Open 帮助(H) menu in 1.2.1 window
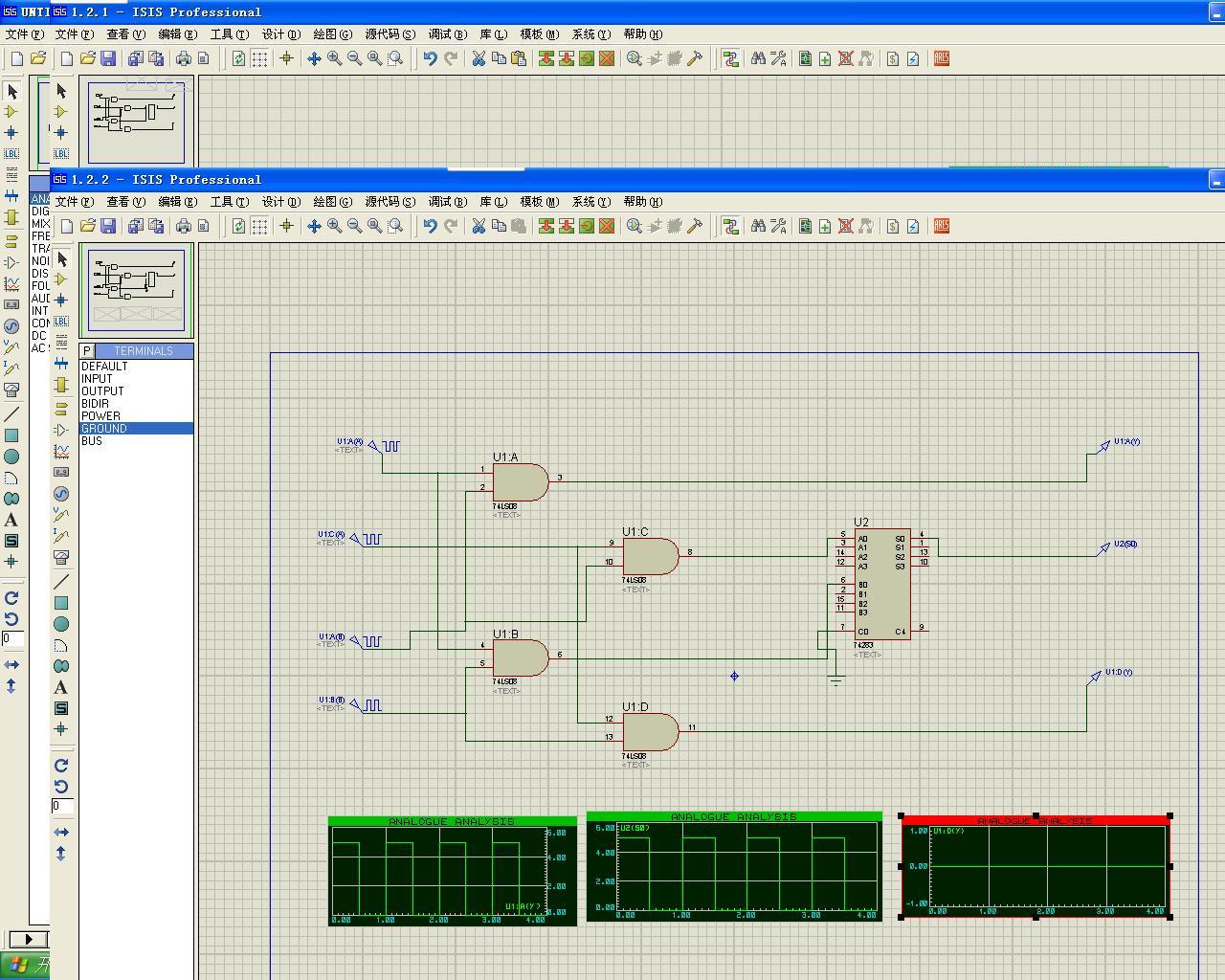This screenshot has width=1225, height=980. tap(643, 34)
